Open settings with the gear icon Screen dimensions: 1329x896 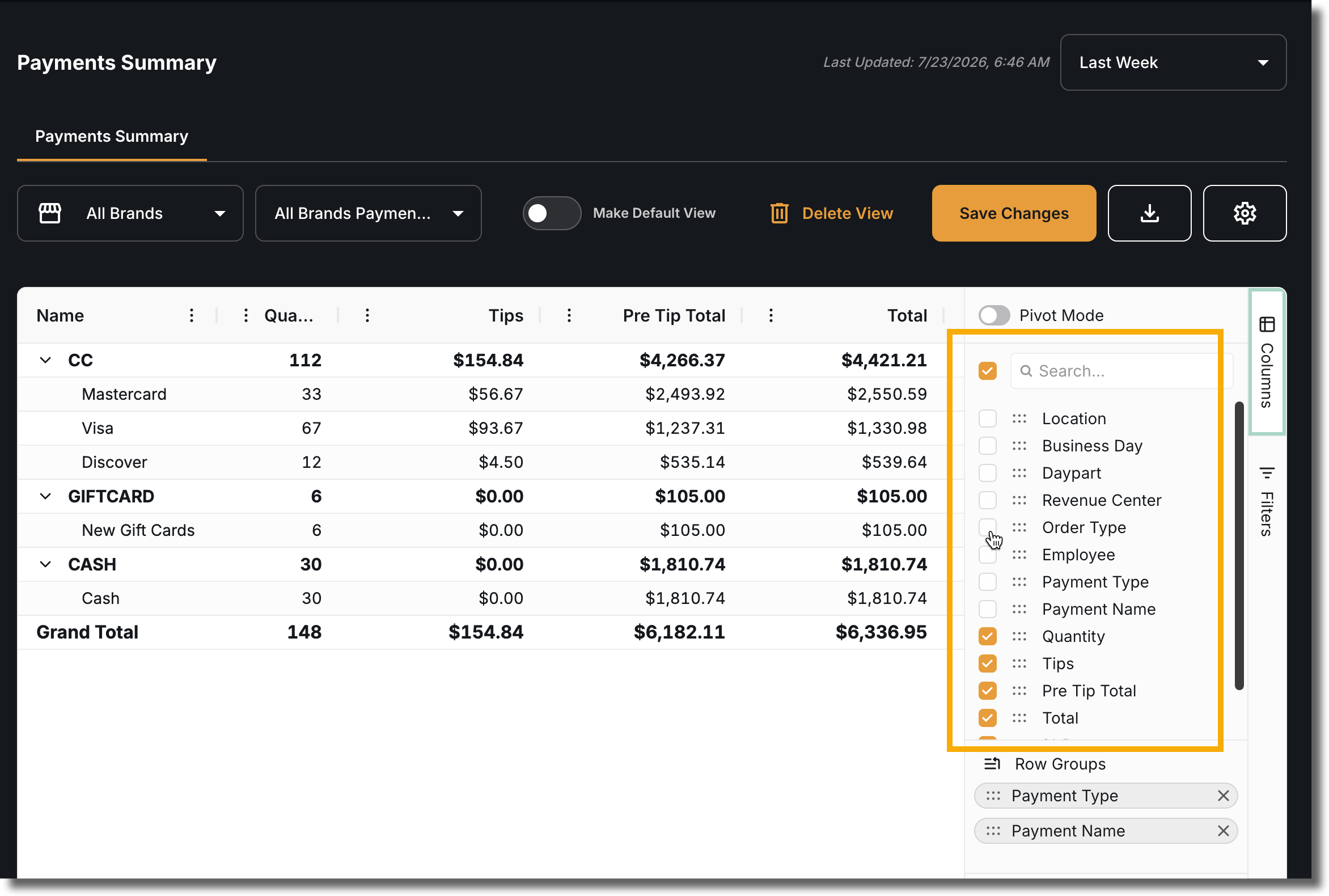[x=1245, y=213]
